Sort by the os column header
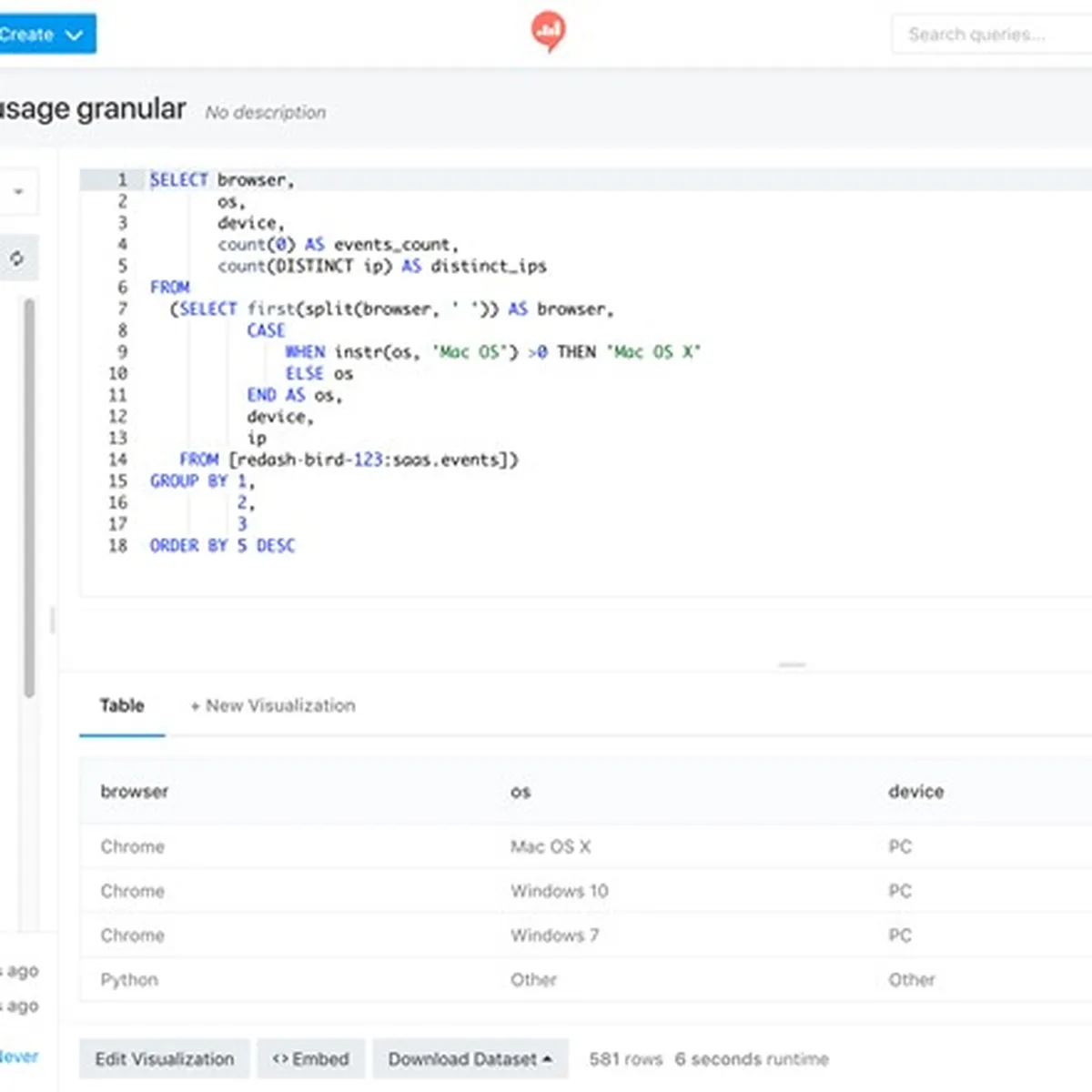The height and width of the screenshot is (1092, 1092). pos(521,792)
